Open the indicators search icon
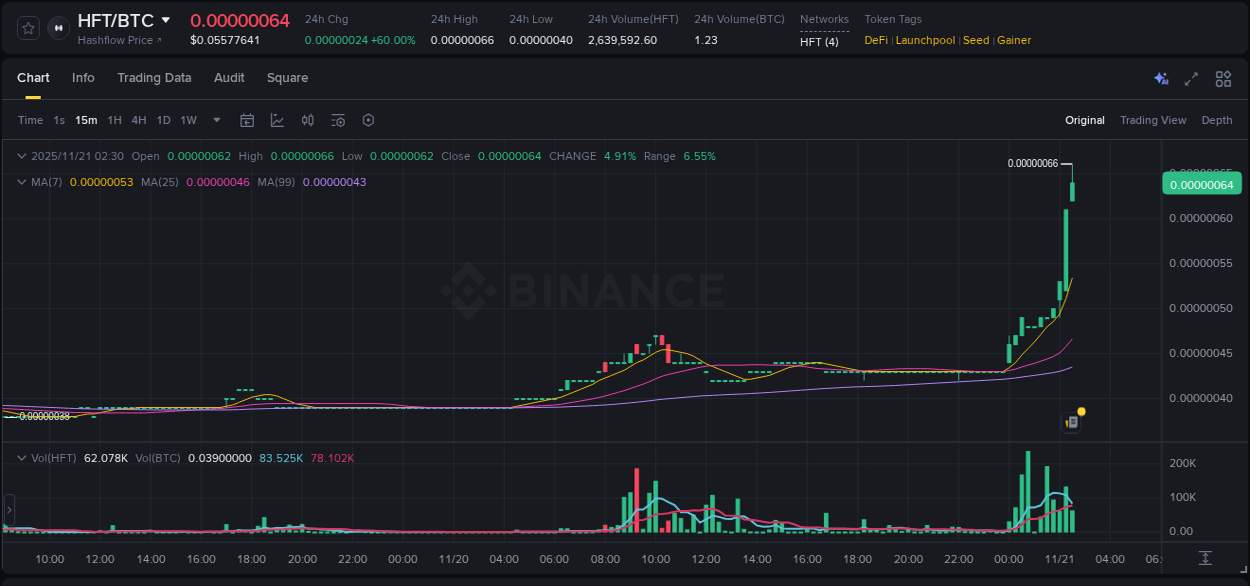Image resolution: width=1250 pixels, height=586 pixels. pos(338,120)
